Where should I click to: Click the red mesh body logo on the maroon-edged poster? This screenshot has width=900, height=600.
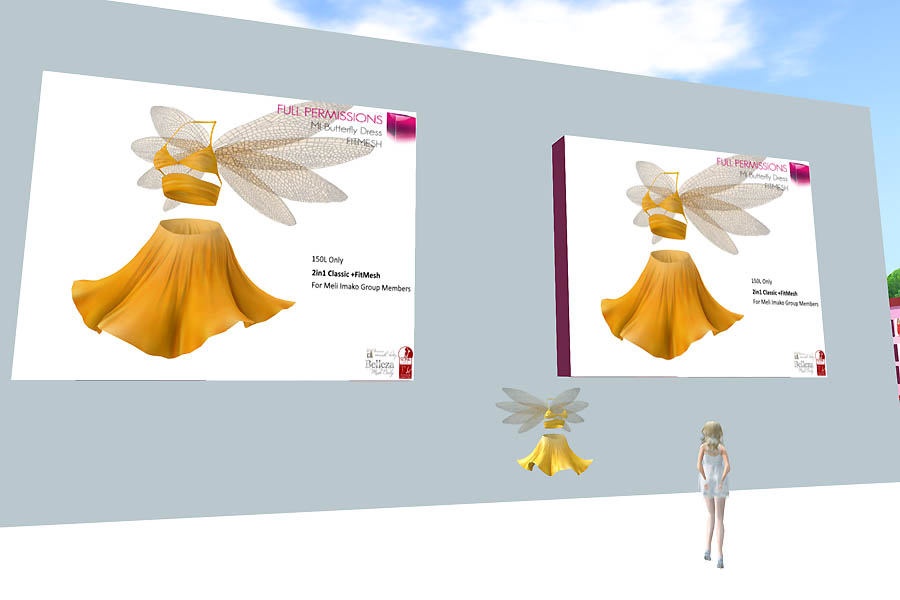point(821,363)
